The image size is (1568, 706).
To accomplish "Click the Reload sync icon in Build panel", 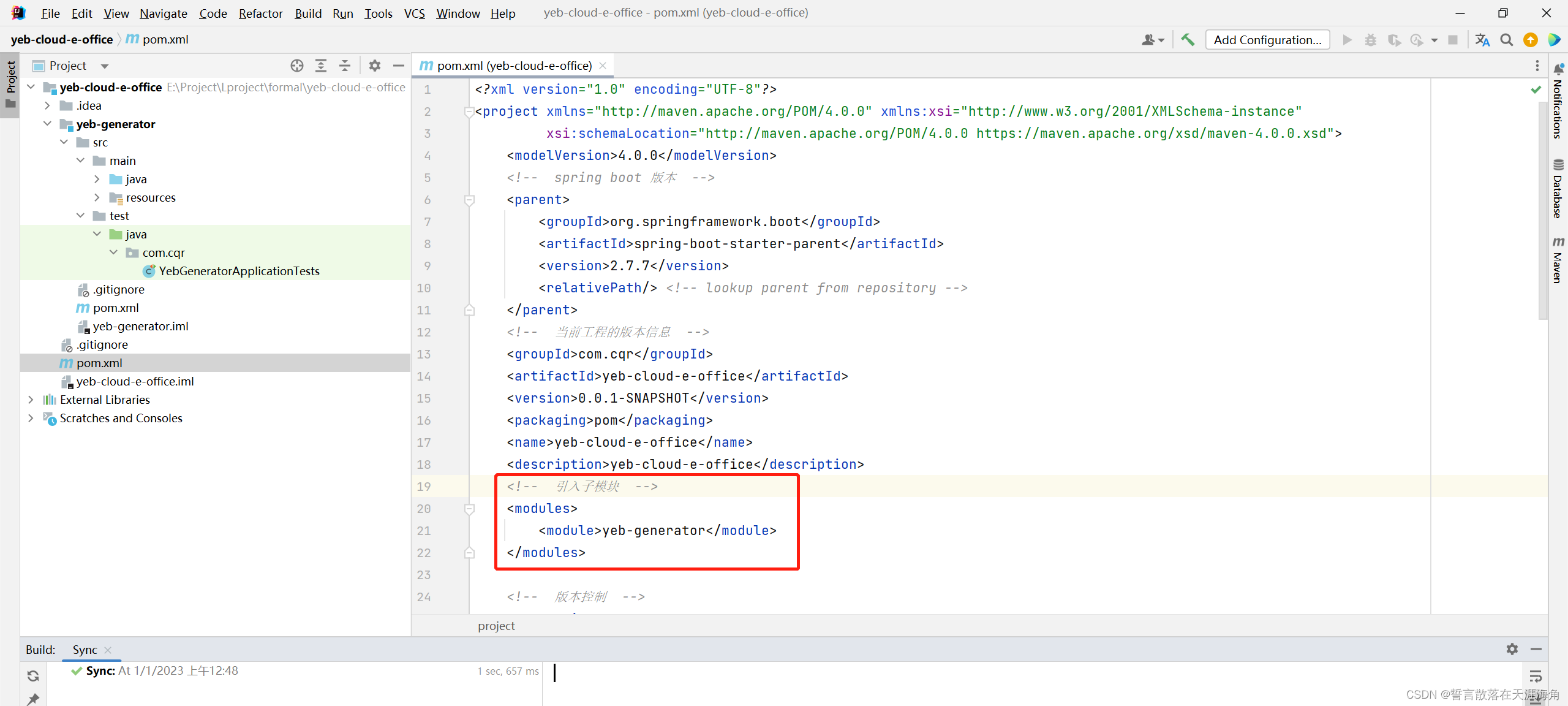I will 33,675.
